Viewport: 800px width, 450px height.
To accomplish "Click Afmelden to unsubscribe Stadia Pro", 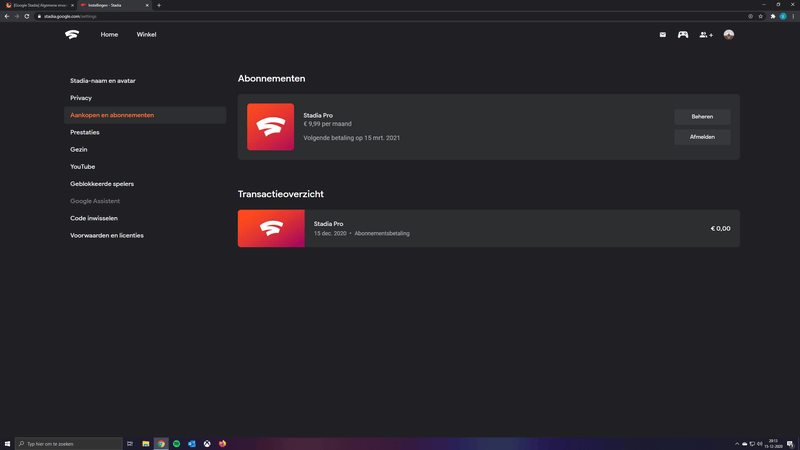I will (702, 137).
